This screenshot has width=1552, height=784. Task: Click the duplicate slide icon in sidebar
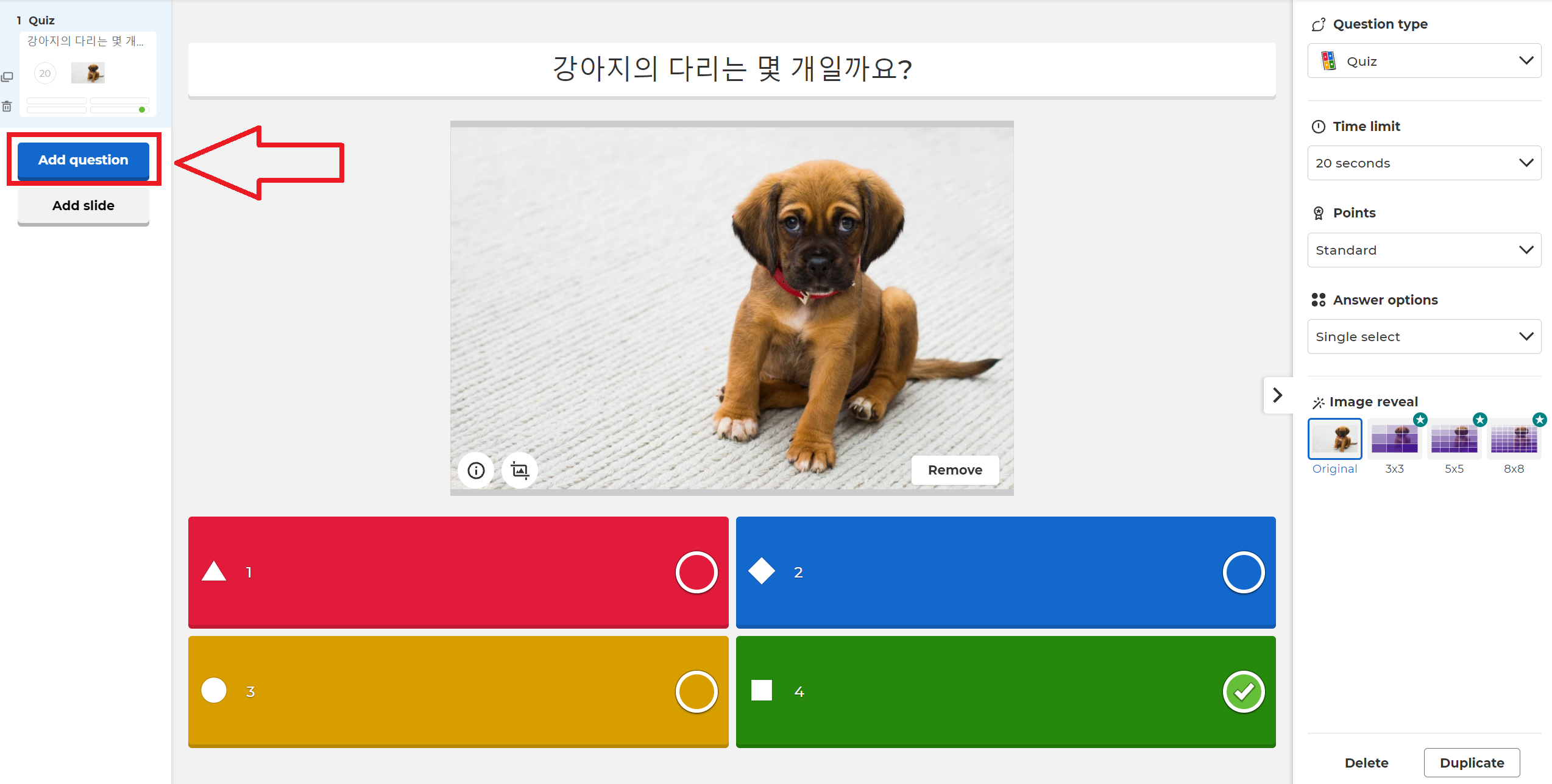(x=7, y=77)
